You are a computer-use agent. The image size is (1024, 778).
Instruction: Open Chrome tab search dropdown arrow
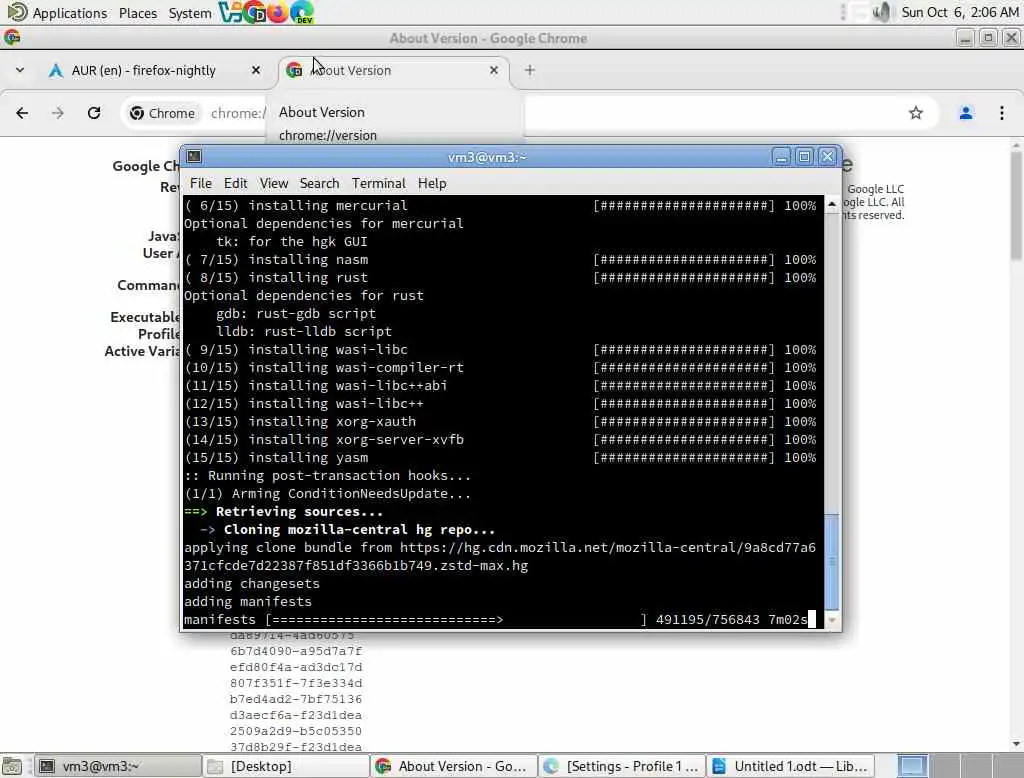(20, 70)
